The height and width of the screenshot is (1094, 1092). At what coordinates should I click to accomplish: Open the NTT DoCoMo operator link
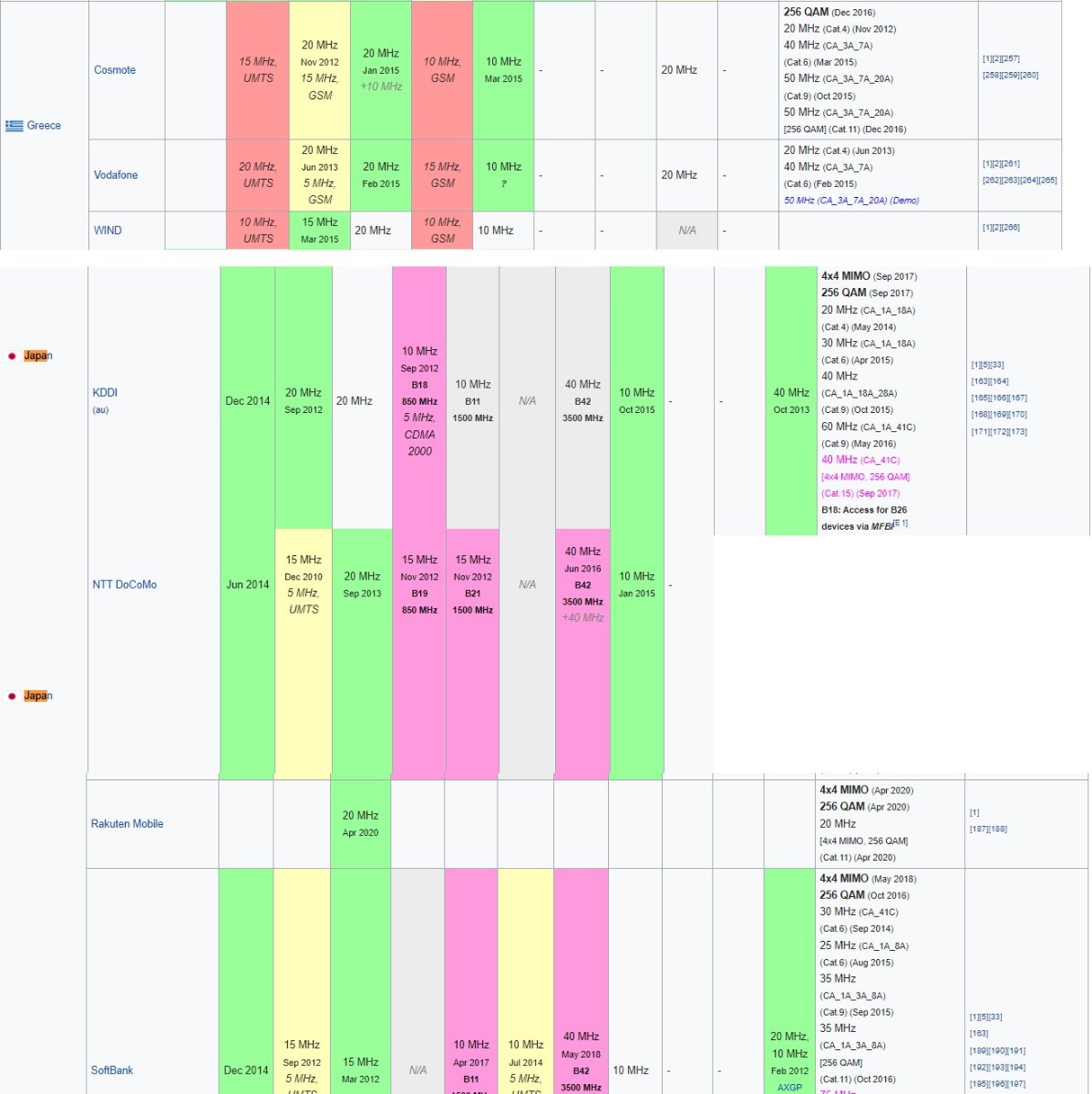click(x=125, y=584)
